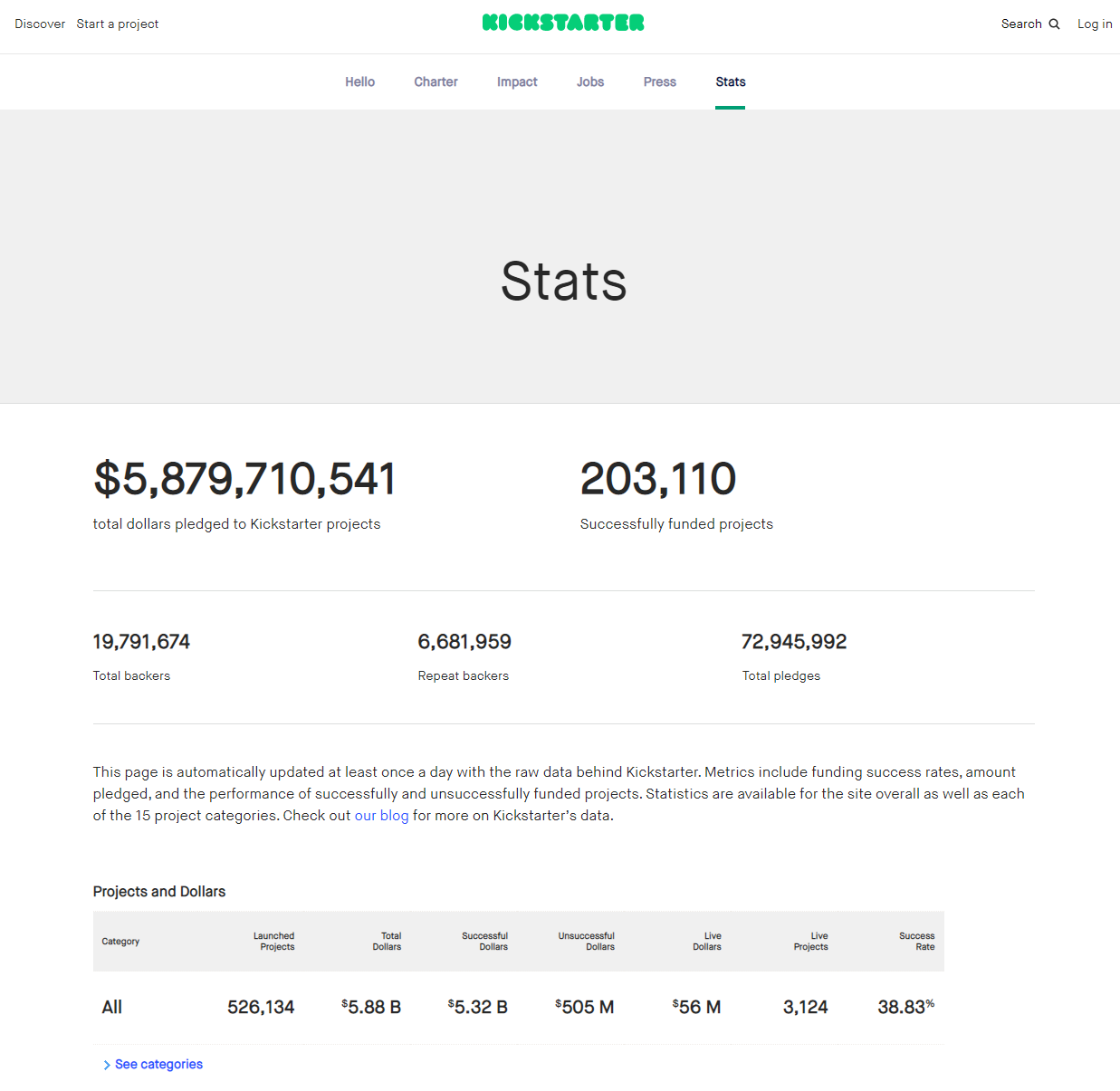Click the $5.32 B successful dollars cell

click(478, 1008)
